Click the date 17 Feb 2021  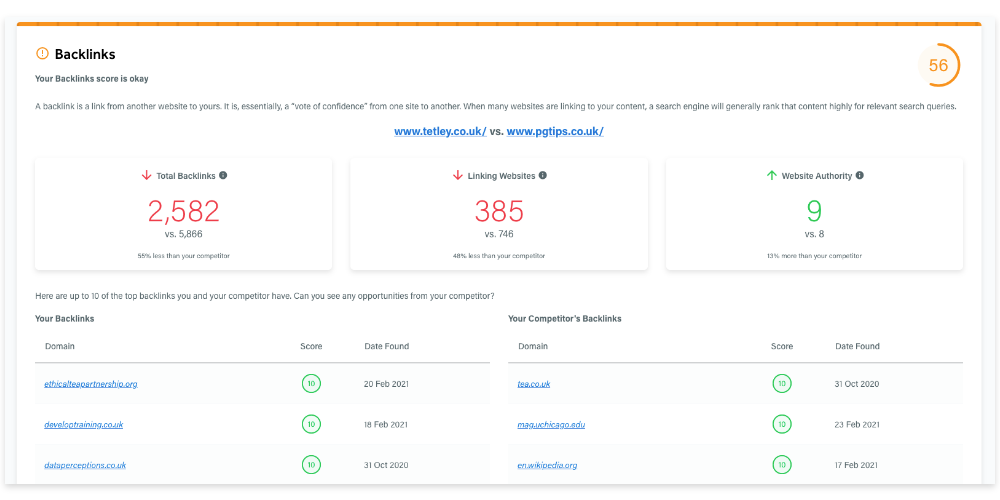857,465
